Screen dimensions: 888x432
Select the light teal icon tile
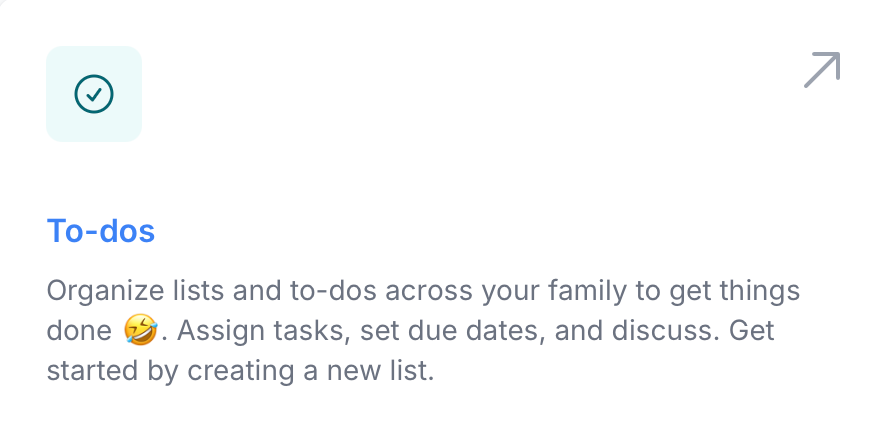[x=94, y=94]
